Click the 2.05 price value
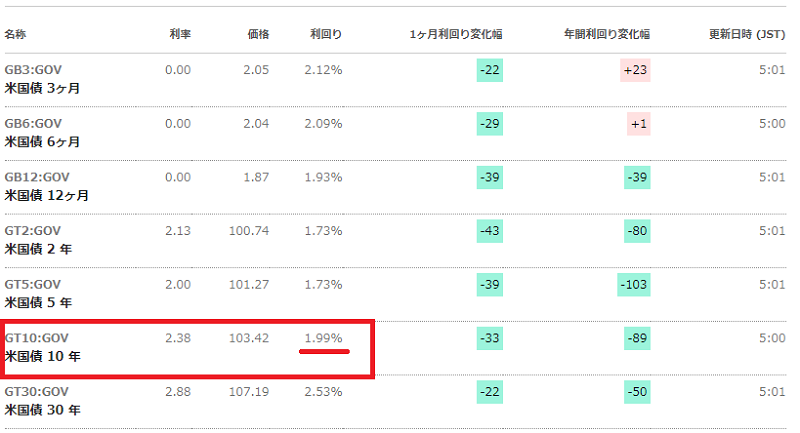800x433 pixels. (x=256, y=70)
